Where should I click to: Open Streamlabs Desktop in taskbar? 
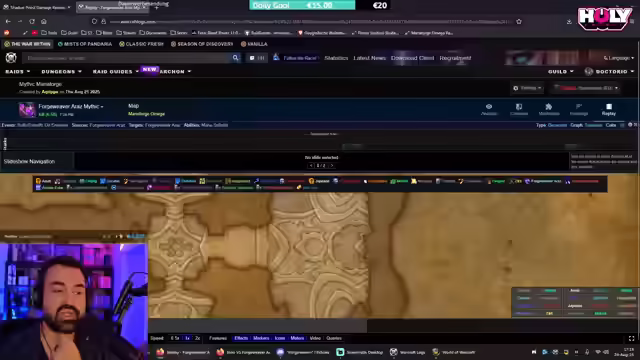click(x=359, y=352)
